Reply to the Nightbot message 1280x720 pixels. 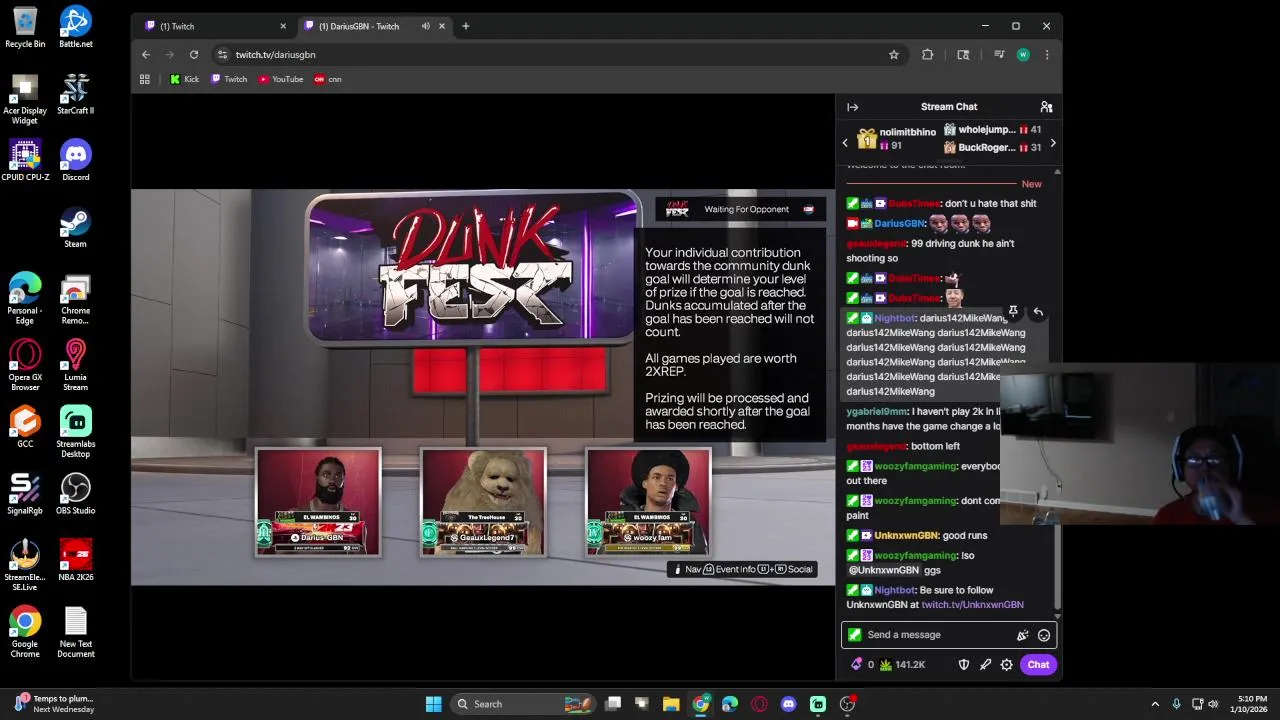(x=1038, y=312)
